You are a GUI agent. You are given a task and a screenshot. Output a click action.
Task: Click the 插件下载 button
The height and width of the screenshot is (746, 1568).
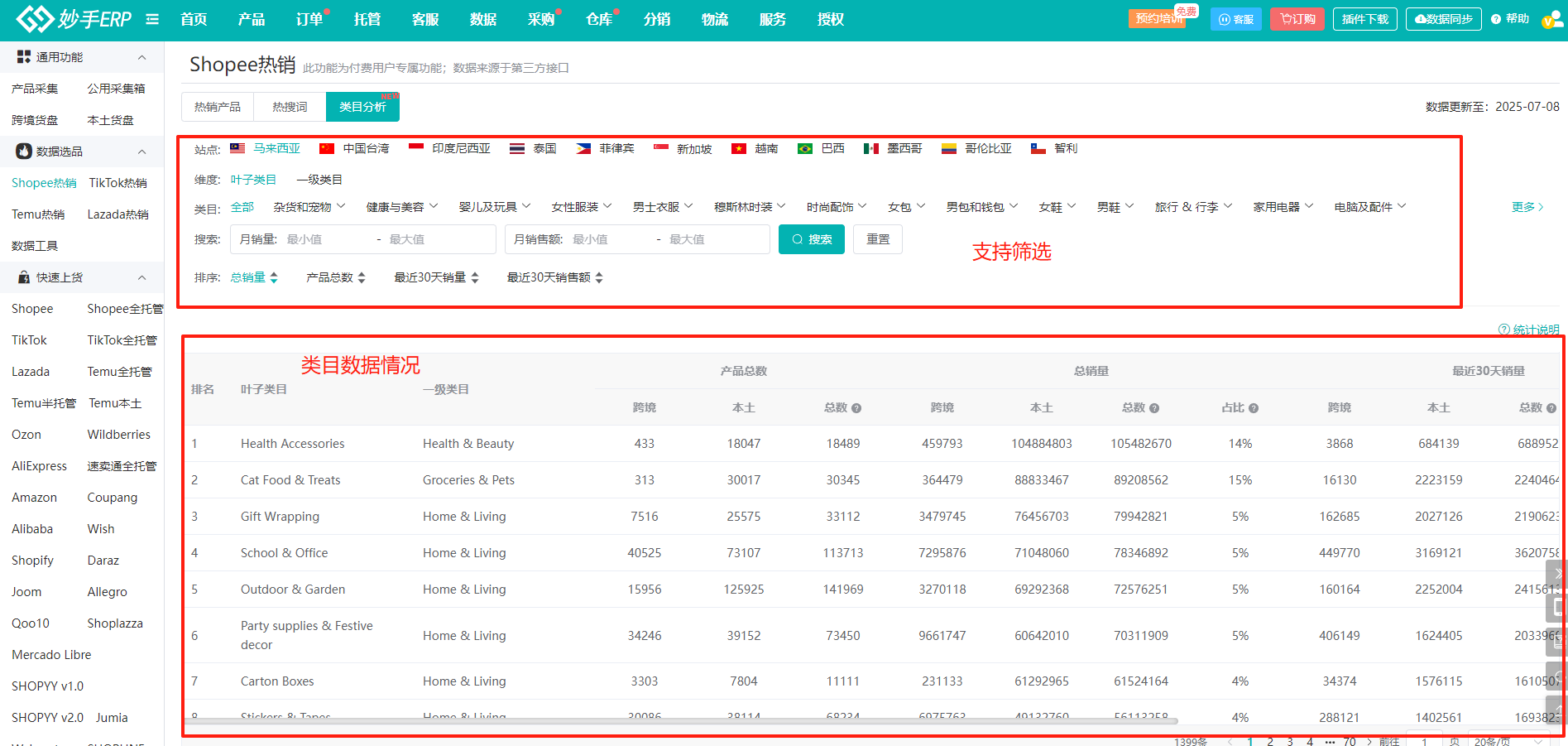coord(1365,19)
